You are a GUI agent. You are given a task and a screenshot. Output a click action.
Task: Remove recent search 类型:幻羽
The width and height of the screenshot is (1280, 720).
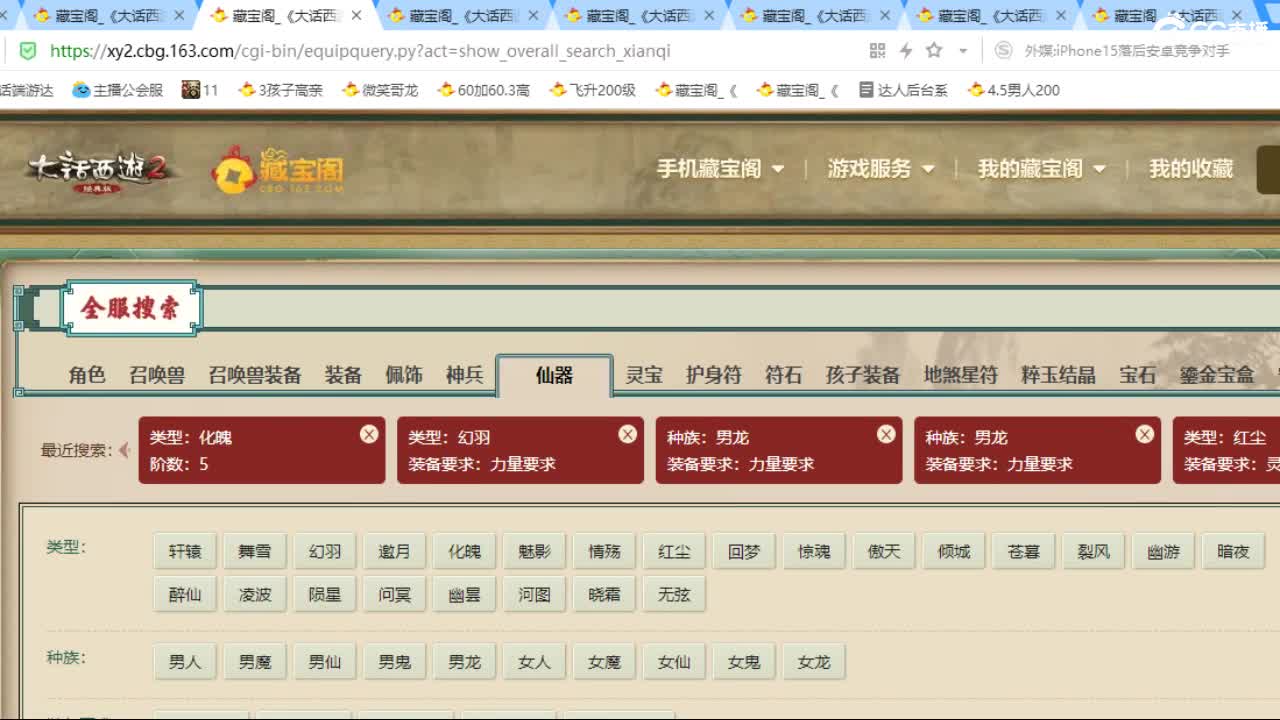(x=627, y=434)
